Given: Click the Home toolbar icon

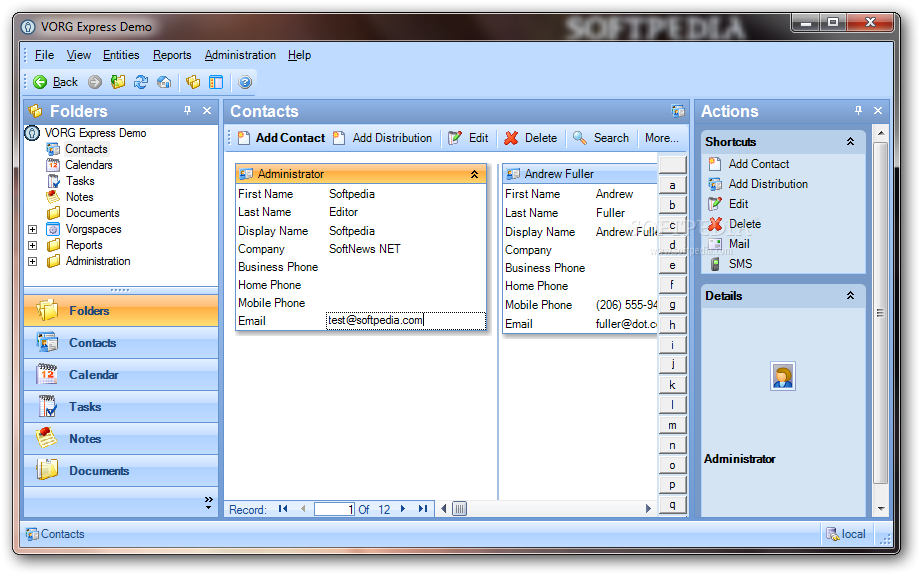Looking at the screenshot, I should click(164, 82).
